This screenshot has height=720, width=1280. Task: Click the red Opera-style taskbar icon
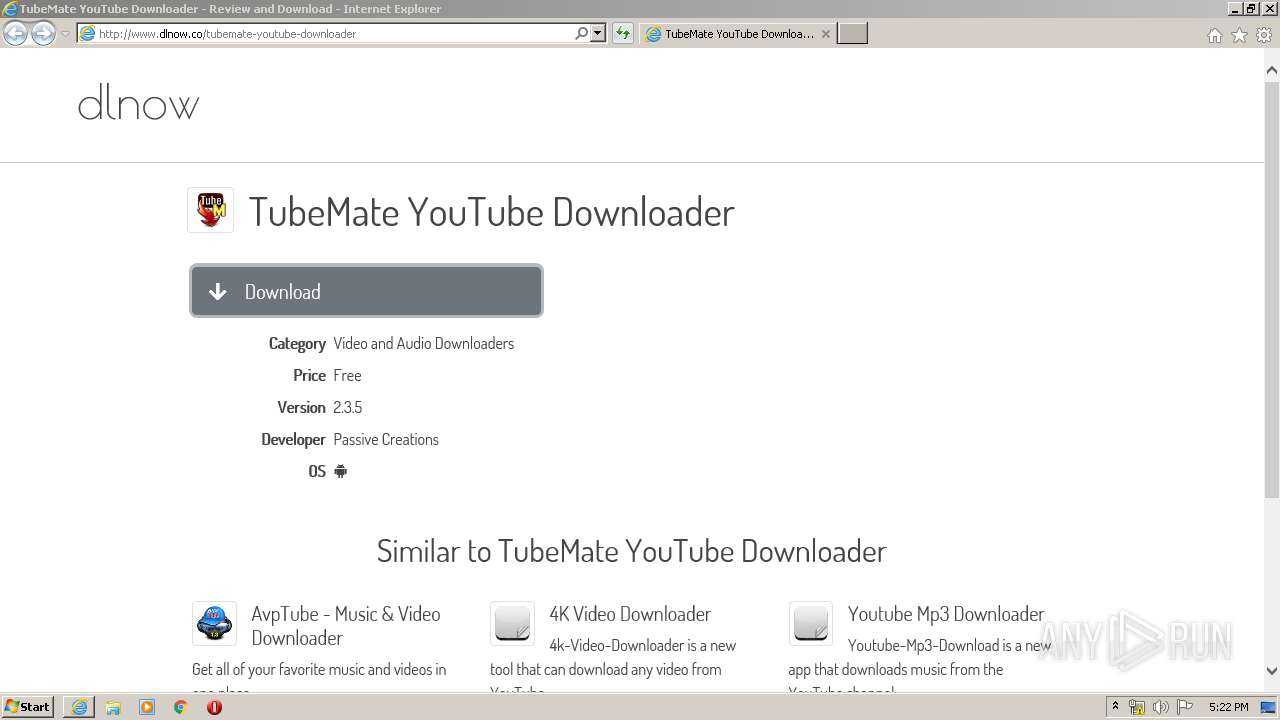[214, 707]
